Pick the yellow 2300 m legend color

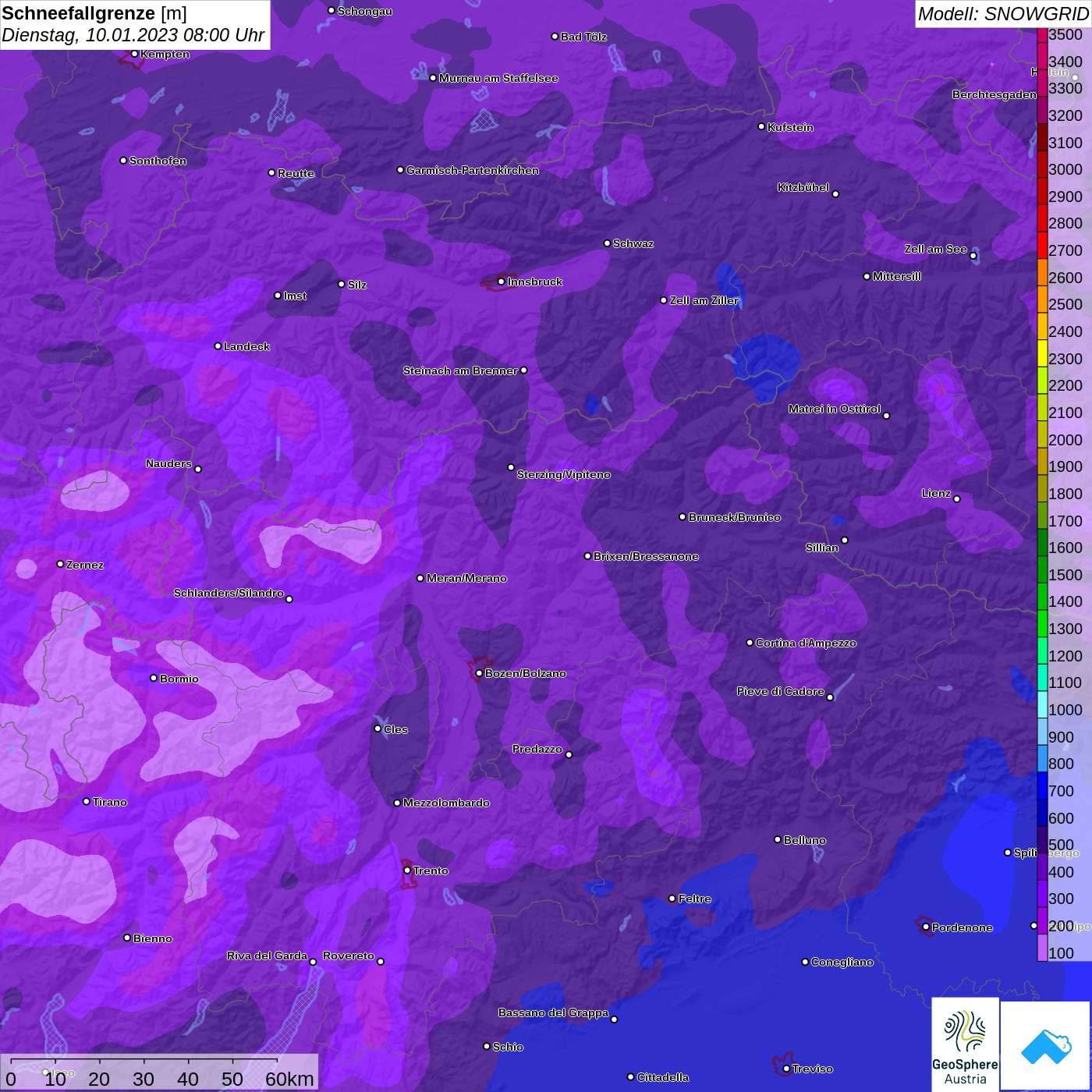pyautogui.click(x=1042, y=359)
